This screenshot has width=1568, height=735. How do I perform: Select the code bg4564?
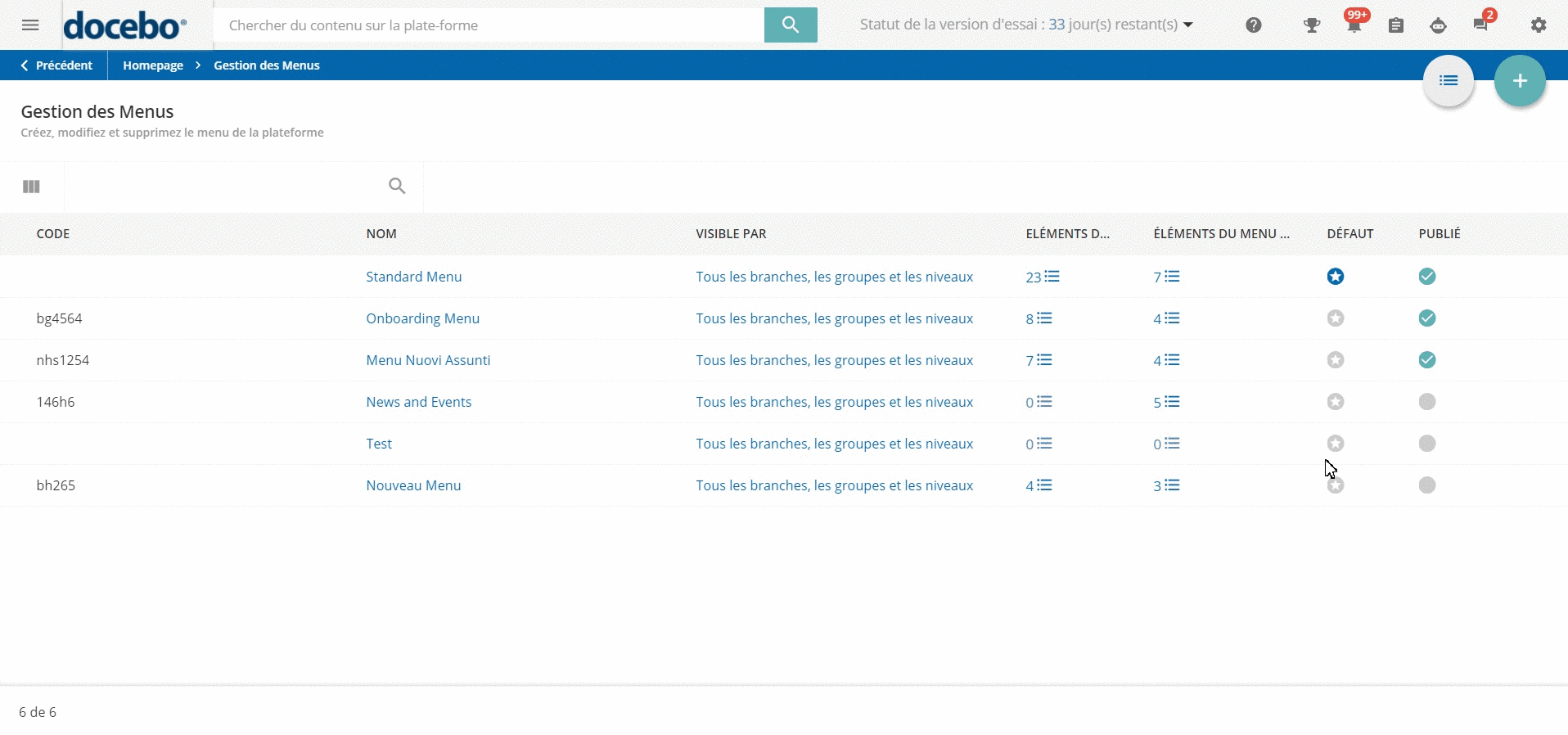click(59, 318)
